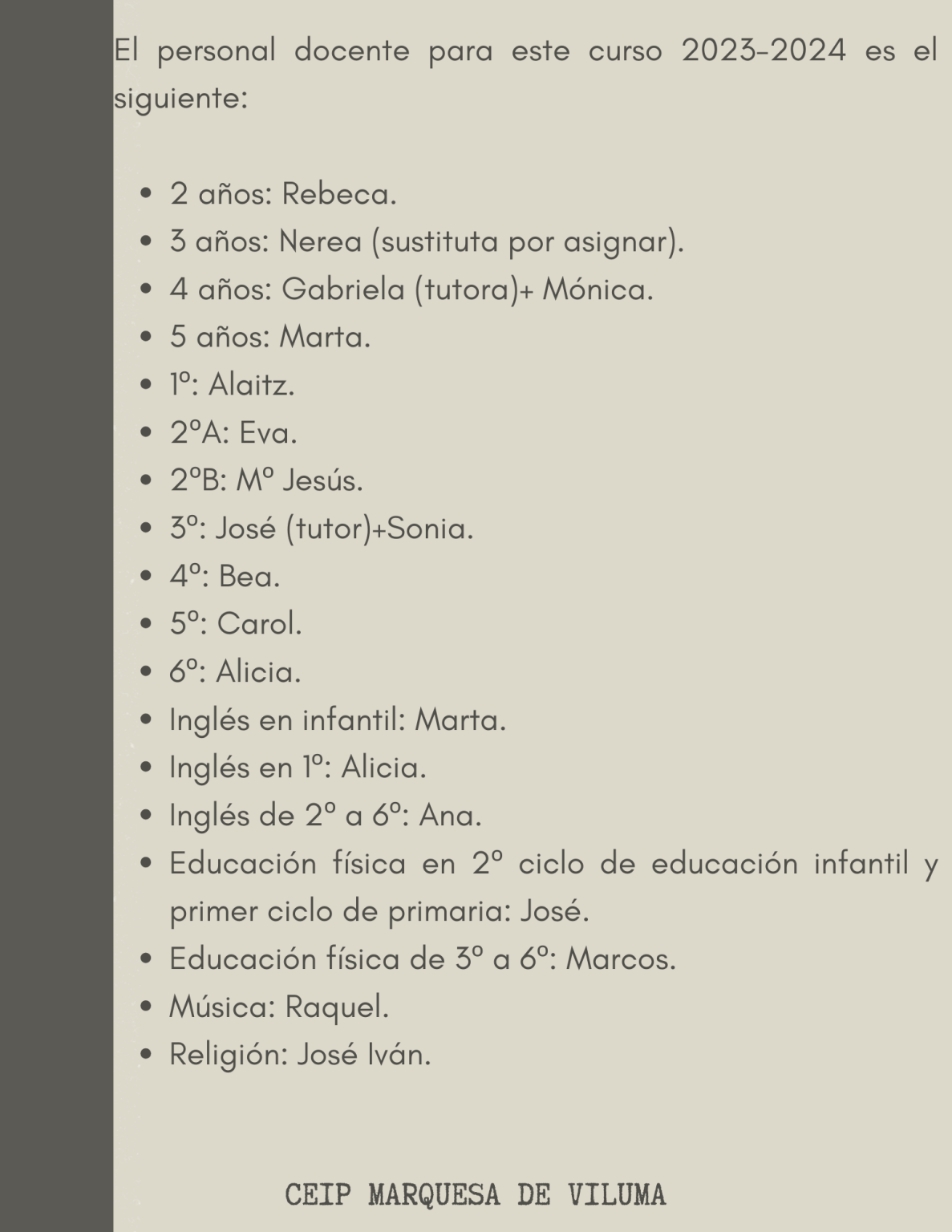952x1232 pixels.
Task: Click the '2 años: Rebeca' list item
Action: coord(283,194)
